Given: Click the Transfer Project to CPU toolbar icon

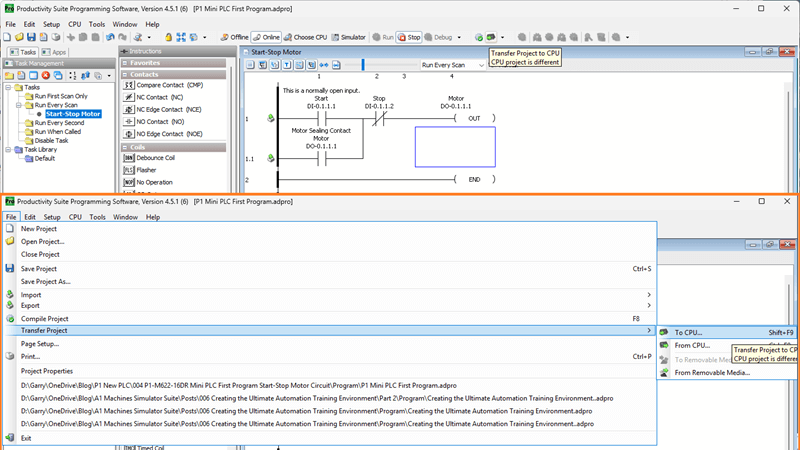Looking at the screenshot, I should coord(491,37).
